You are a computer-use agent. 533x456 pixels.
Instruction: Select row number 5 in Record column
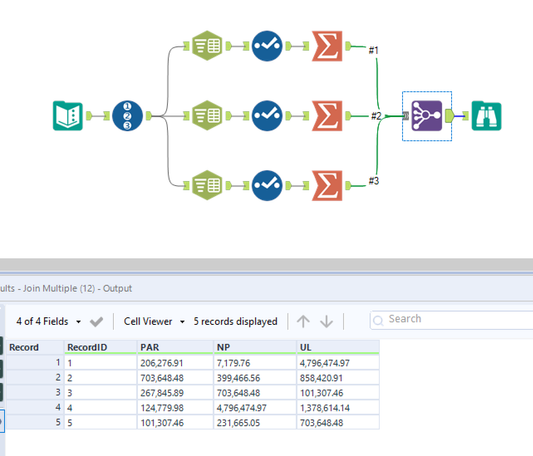[x=35, y=423]
